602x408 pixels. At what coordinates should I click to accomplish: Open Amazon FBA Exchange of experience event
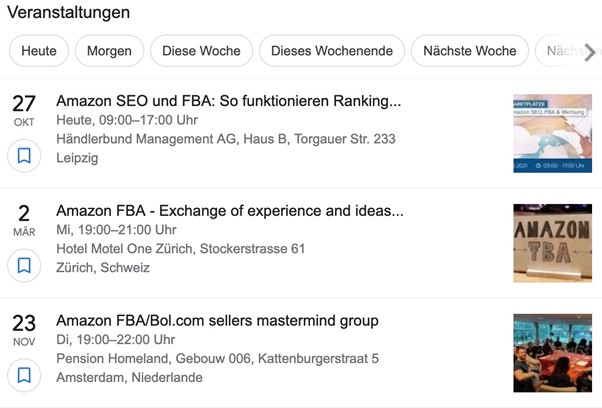pyautogui.click(x=230, y=211)
